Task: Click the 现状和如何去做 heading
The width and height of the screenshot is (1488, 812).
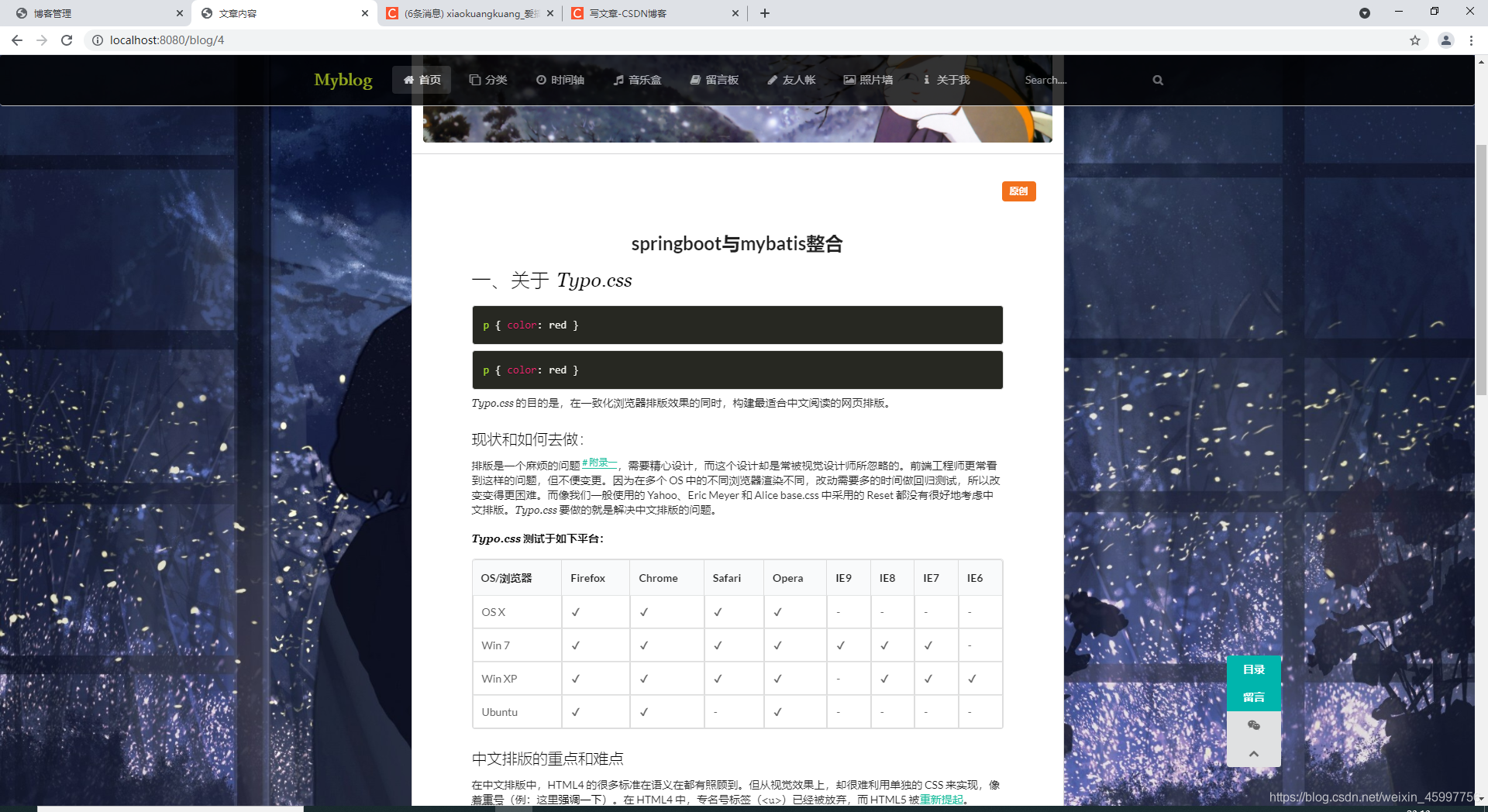Action: pos(527,439)
